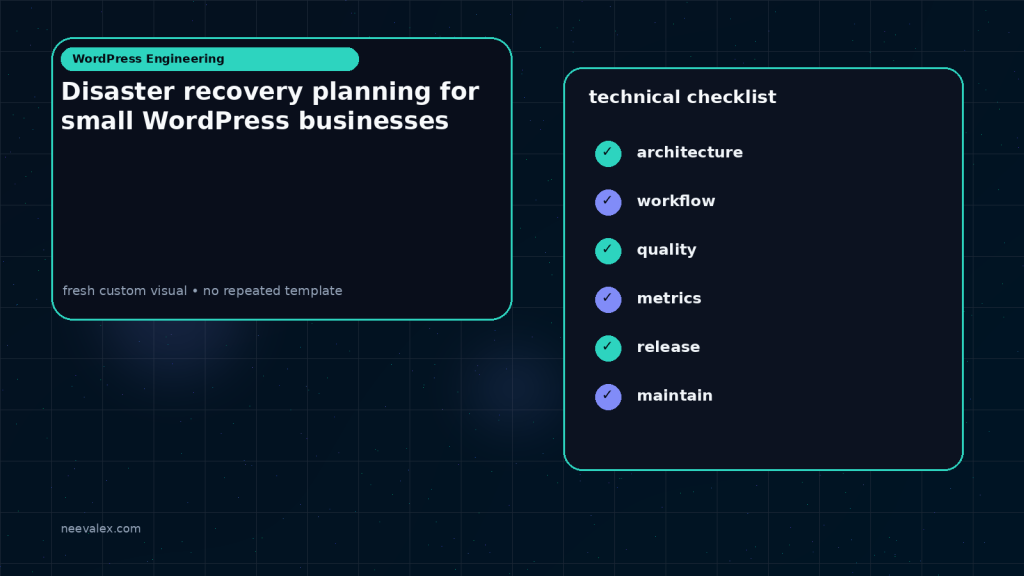Viewport: 1024px width, 576px height.
Task: Click the "release" checklist label
Action: tap(668, 347)
